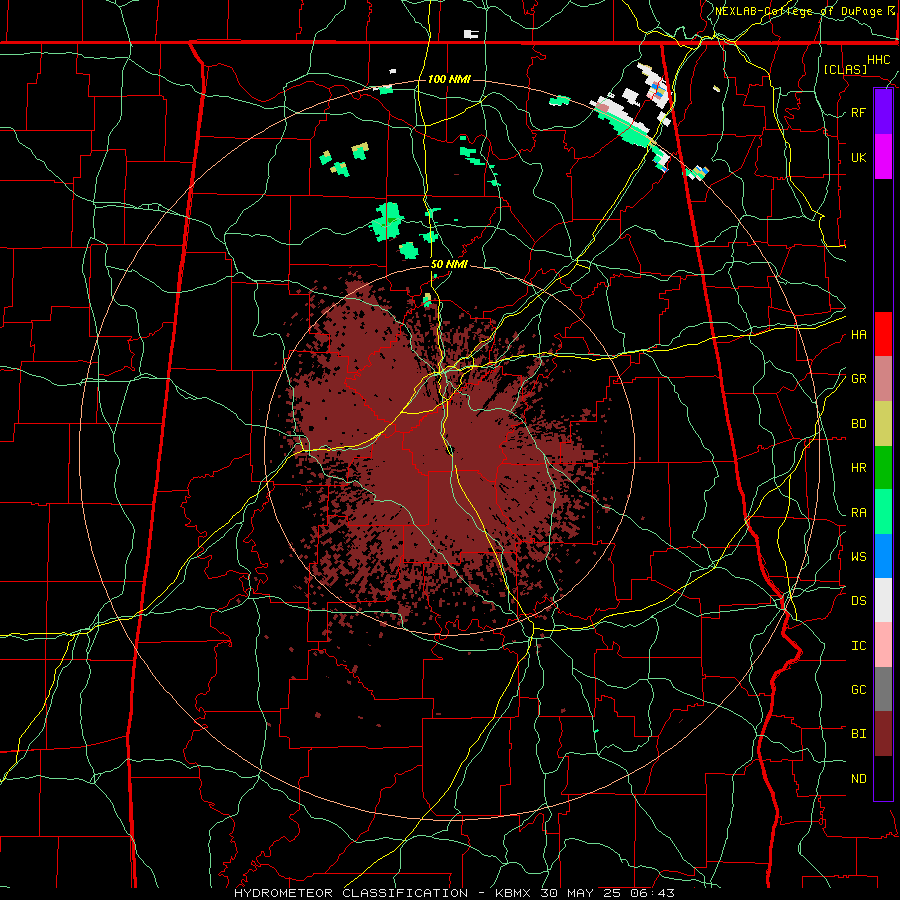
Task: Click the blue WS legend swatch
Action: click(883, 556)
